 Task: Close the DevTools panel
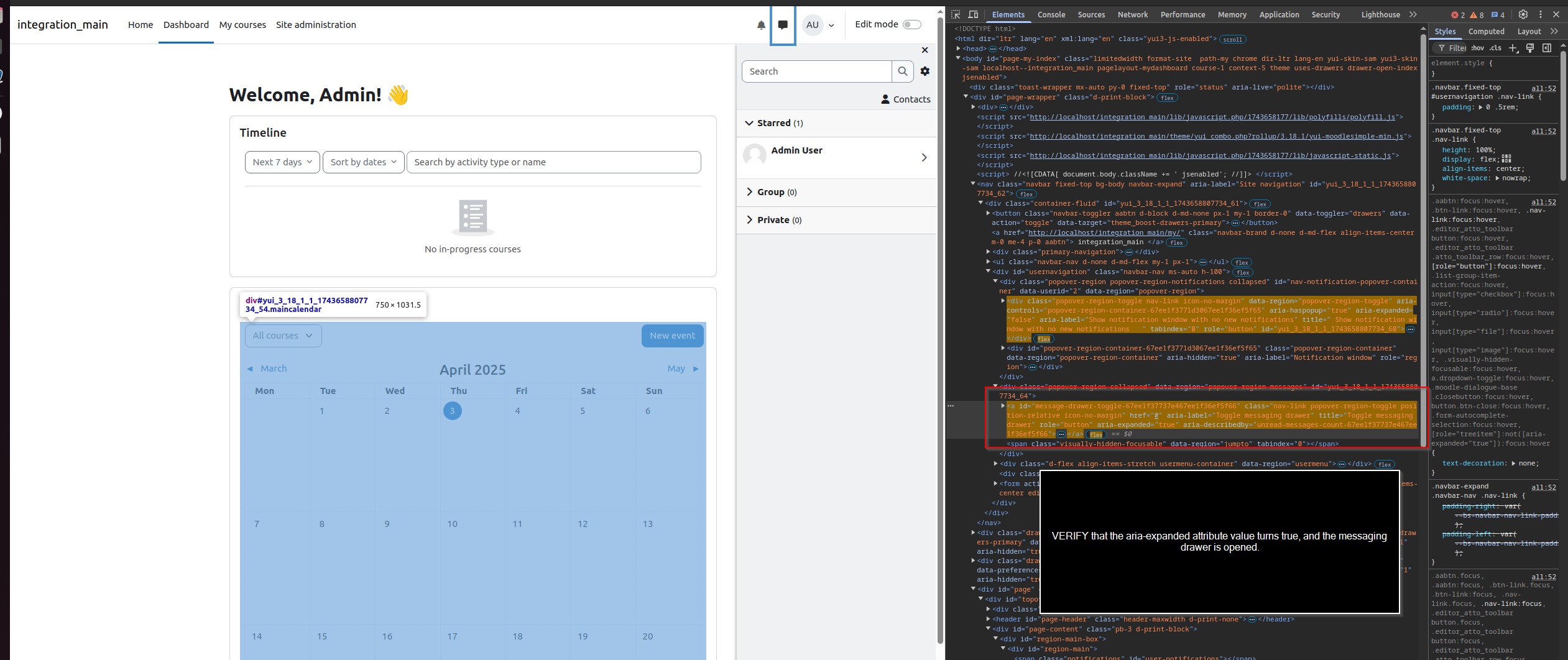1556,14
